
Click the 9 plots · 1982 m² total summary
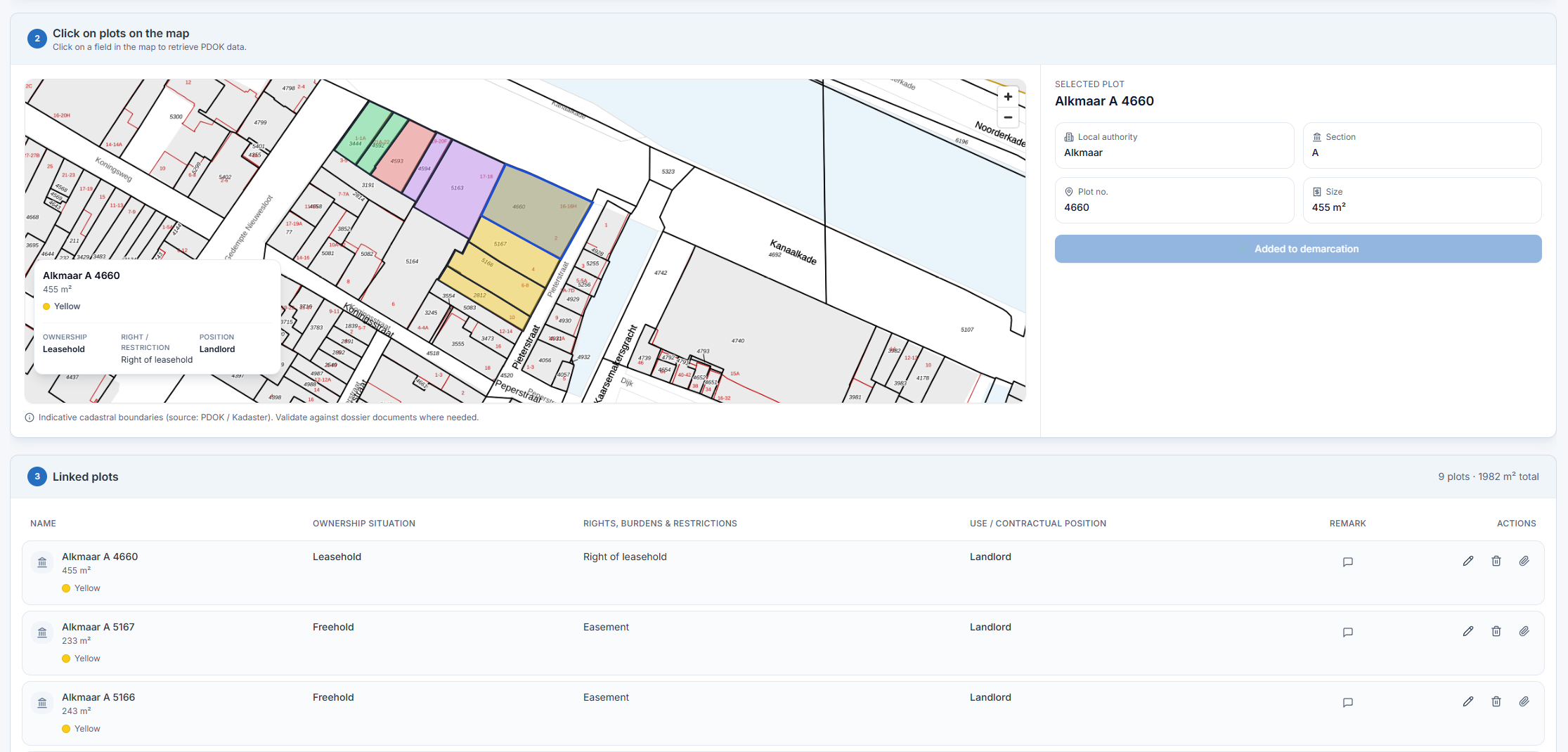pos(1489,477)
